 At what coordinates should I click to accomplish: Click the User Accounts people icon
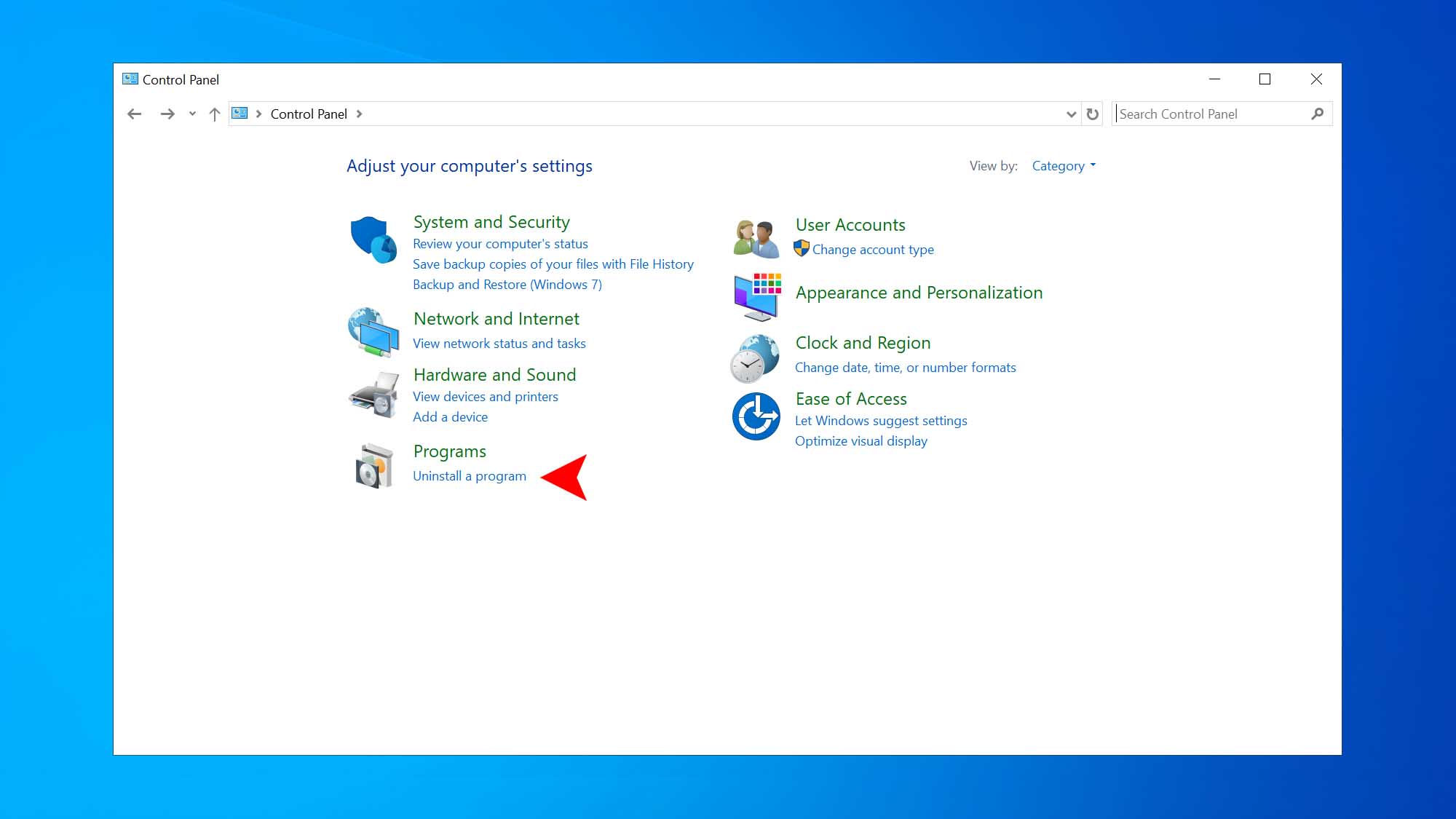tap(756, 239)
